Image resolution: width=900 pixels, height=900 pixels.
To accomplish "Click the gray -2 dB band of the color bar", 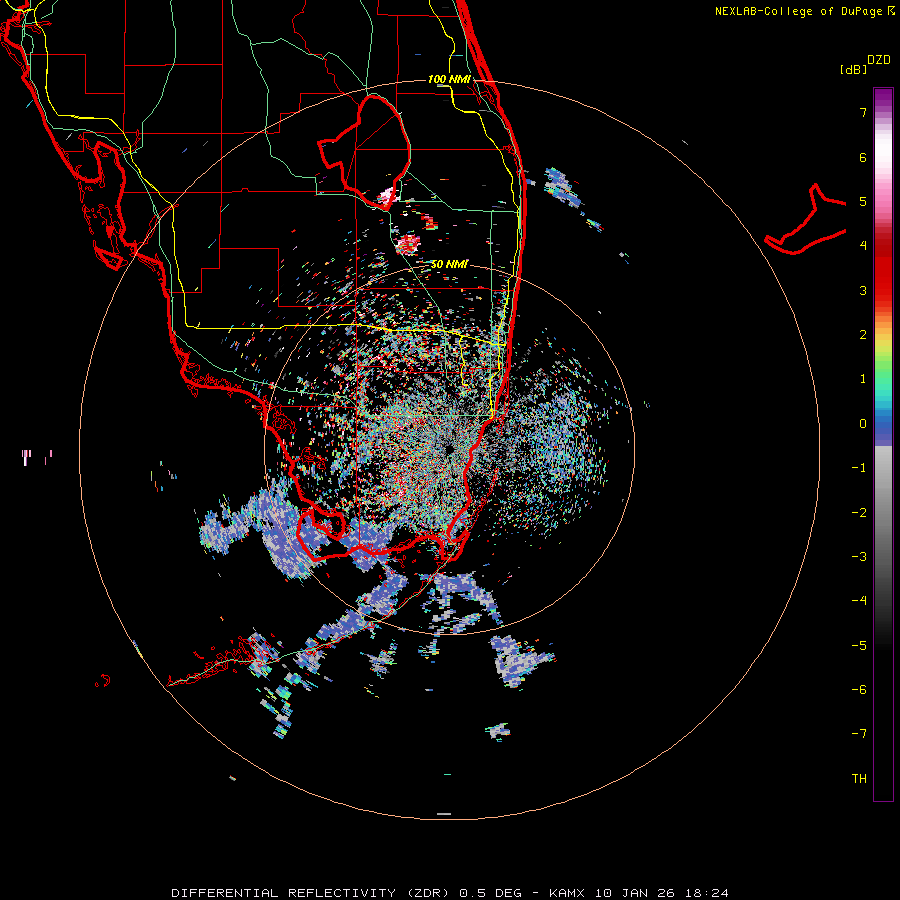I will pos(883,513).
